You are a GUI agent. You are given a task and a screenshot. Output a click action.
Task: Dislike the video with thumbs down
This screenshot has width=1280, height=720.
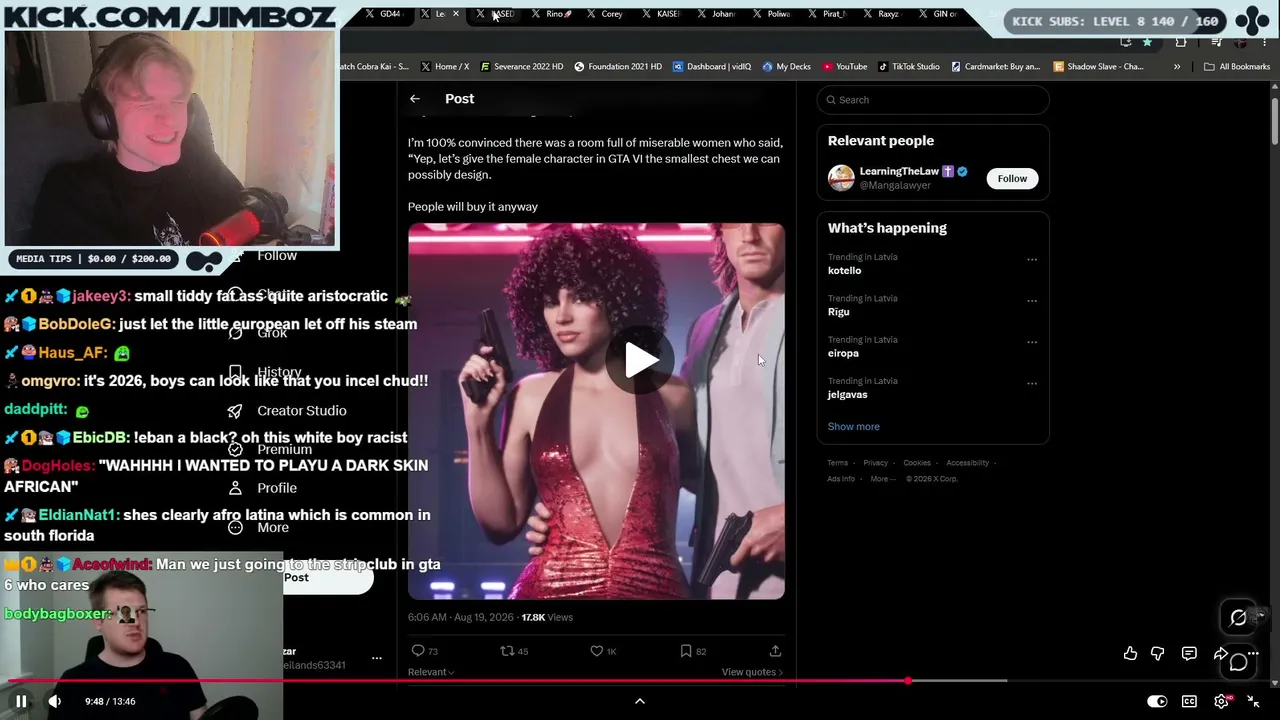pyautogui.click(x=1157, y=653)
